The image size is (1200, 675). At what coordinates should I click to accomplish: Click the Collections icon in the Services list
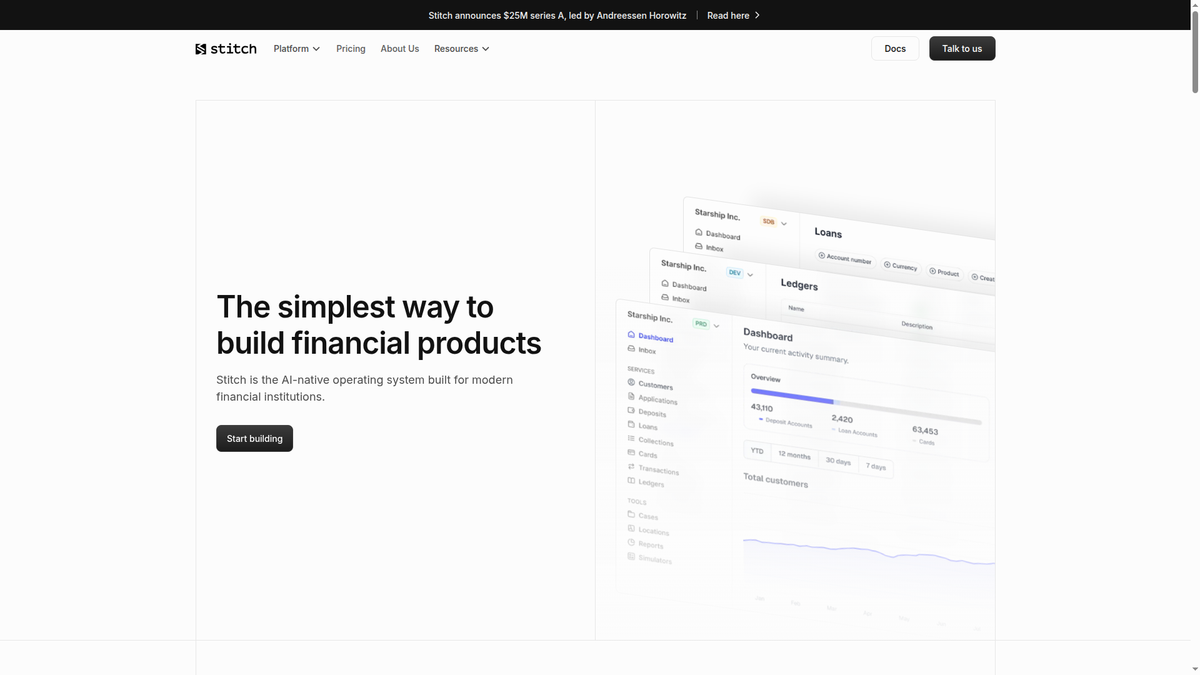631,439
